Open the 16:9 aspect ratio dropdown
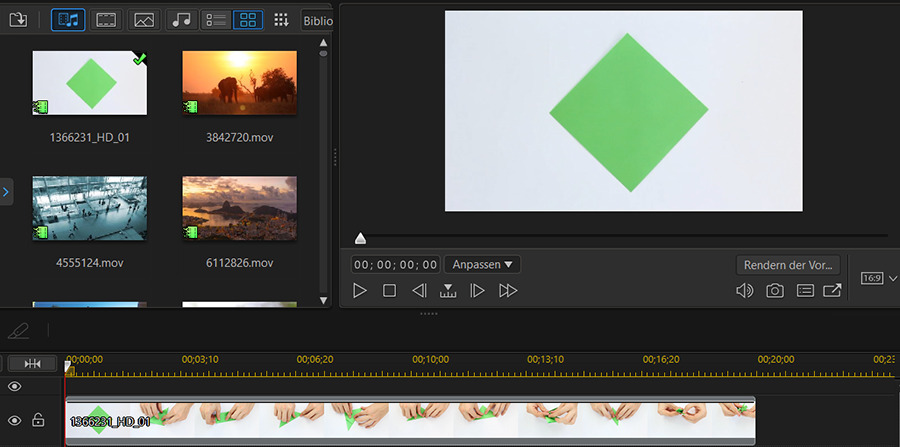This screenshot has width=900, height=447. coord(878,278)
